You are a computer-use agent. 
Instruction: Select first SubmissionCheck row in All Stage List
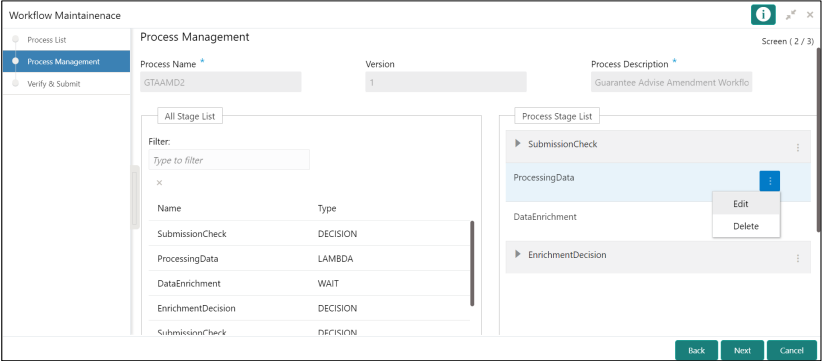[309, 234]
